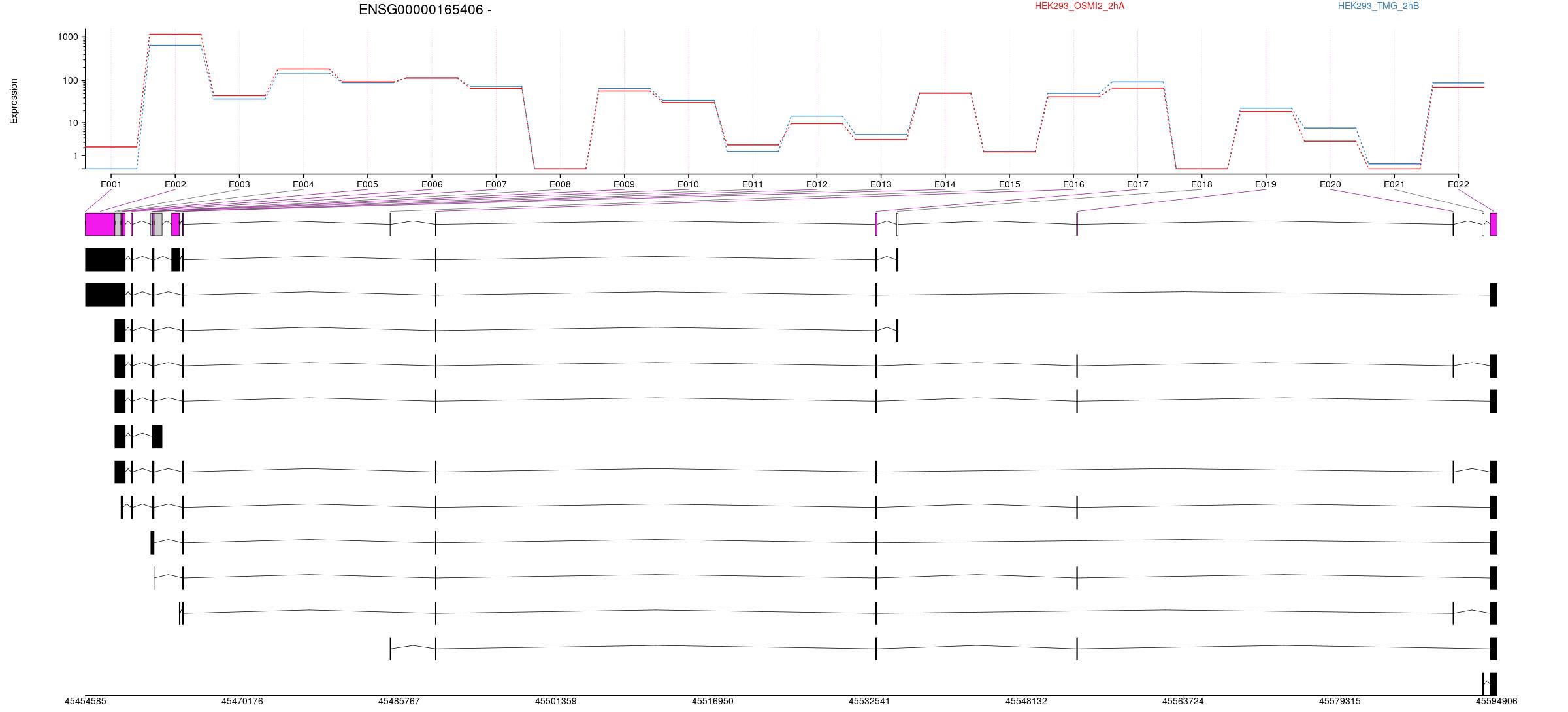This screenshot has height=712, width=1568.
Task: Click exon label E001
Action: click(x=111, y=185)
